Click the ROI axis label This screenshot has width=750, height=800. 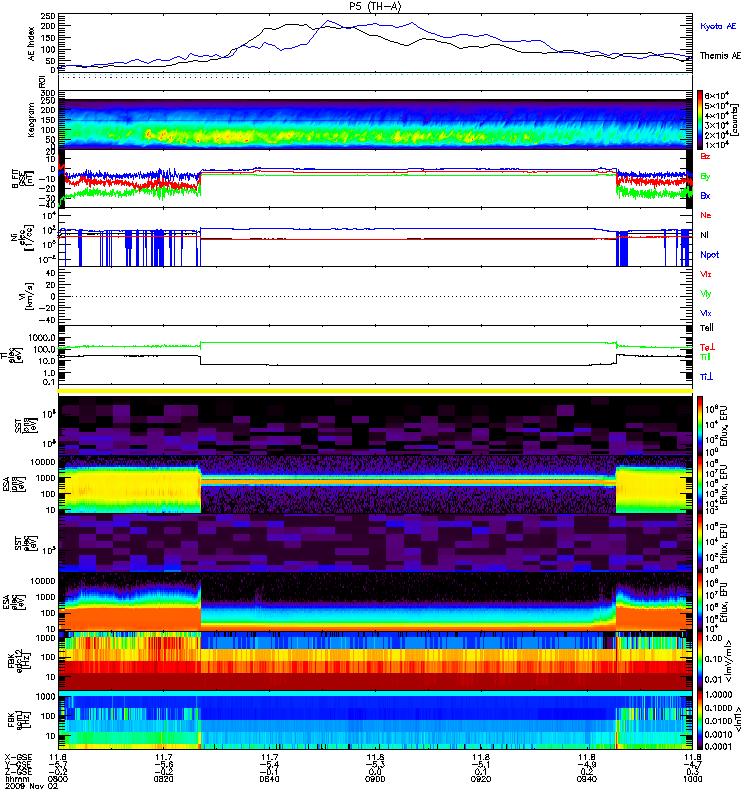(x=43, y=82)
